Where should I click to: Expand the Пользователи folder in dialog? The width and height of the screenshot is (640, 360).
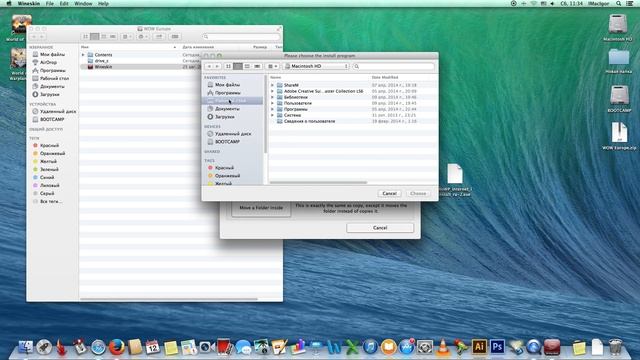[x=272, y=103]
